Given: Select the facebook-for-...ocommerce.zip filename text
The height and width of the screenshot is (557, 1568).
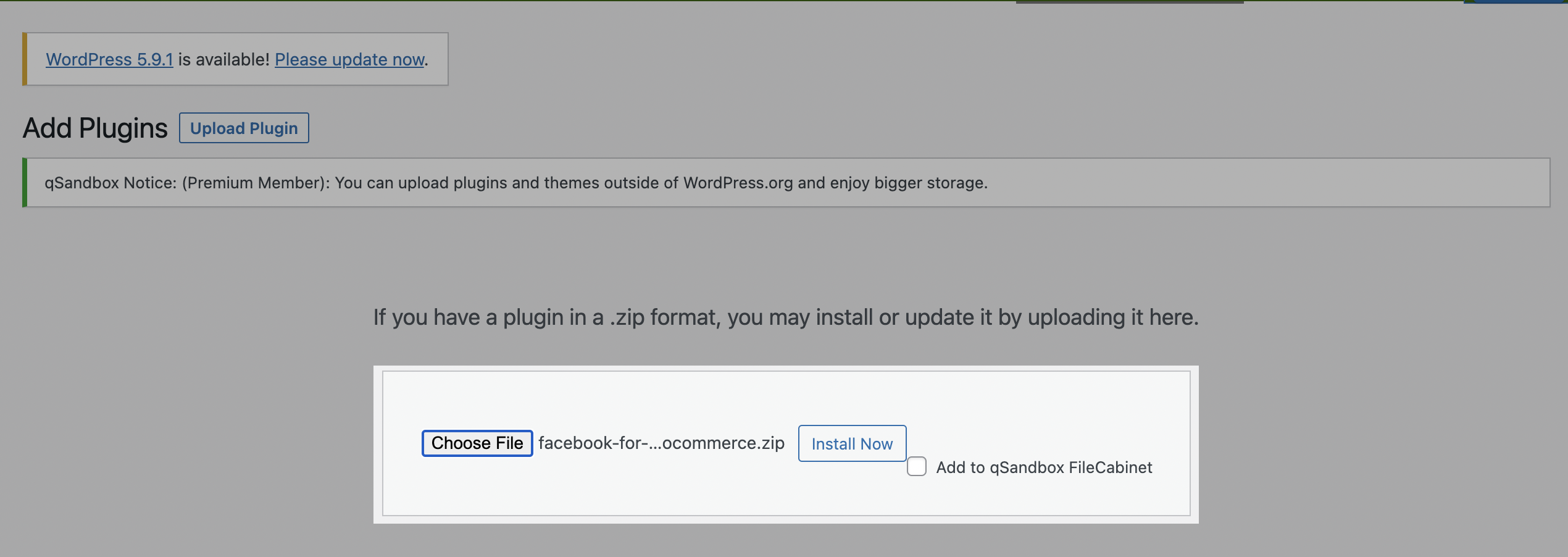Looking at the screenshot, I should pos(661,443).
